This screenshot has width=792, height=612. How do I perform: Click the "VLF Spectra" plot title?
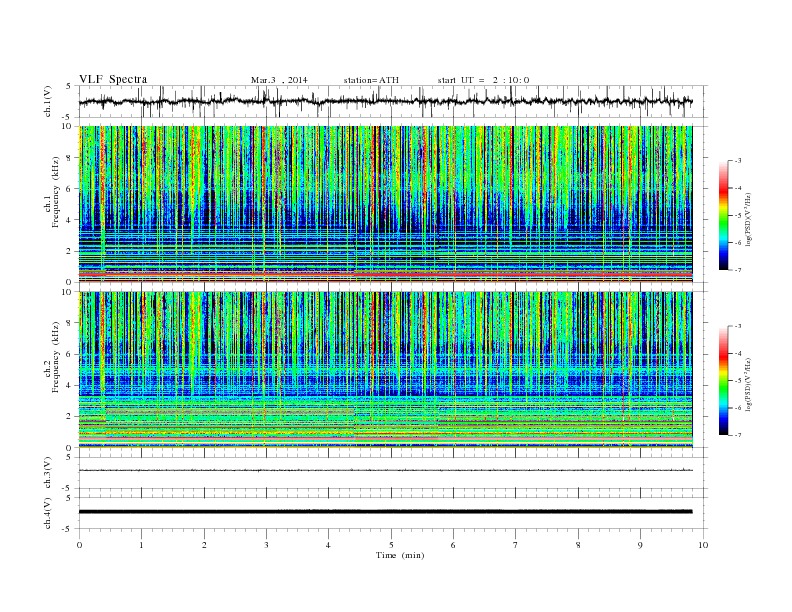(113, 79)
